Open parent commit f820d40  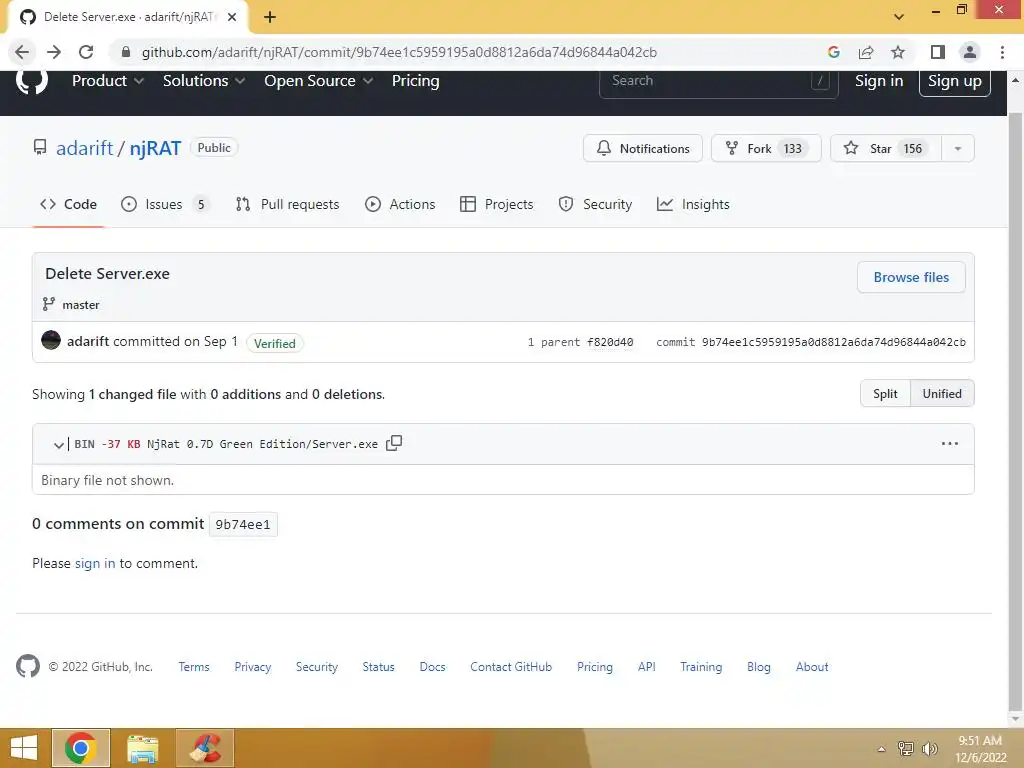(x=610, y=342)
